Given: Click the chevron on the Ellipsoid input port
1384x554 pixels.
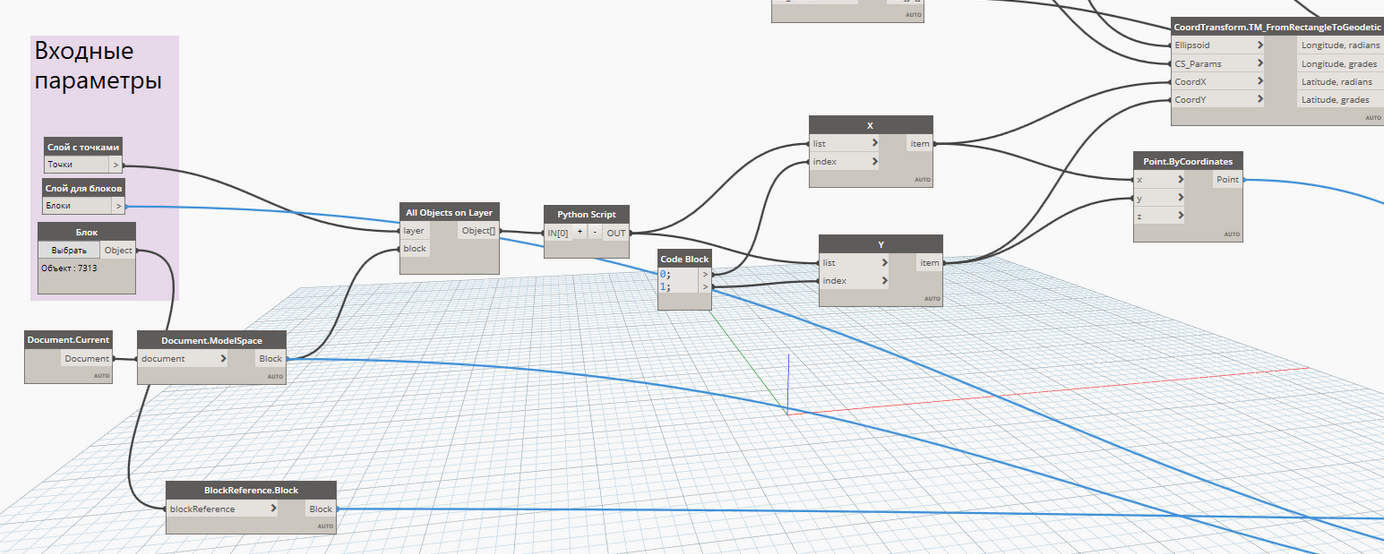Looking at the screenshot, I should (x=1259, y=45).
